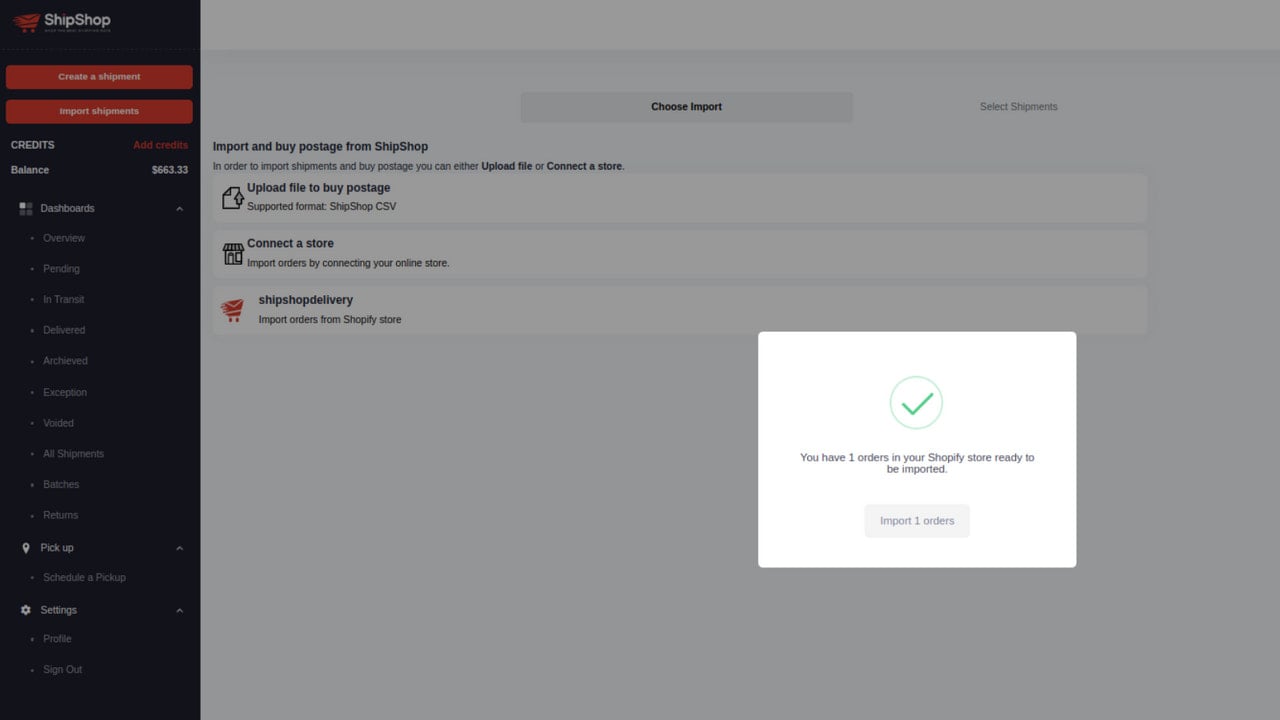
Task: Switch to the Select Shipments tab
Action: click(x=1018, y=107)
